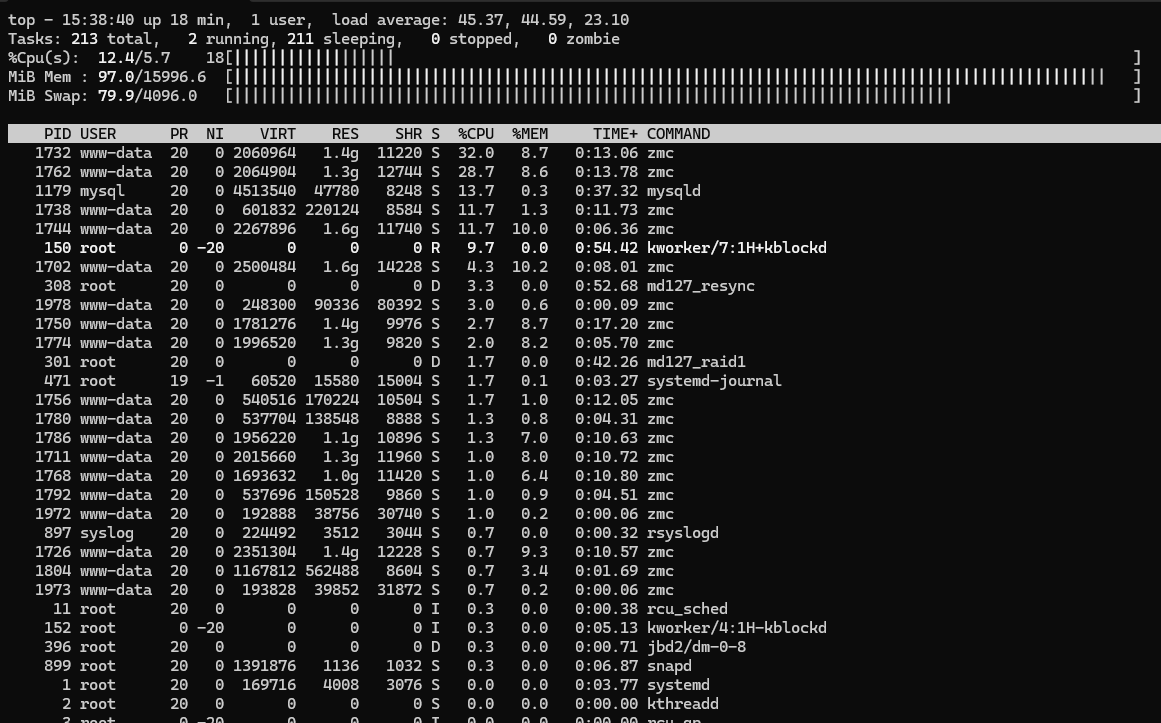The width and height of the screenshot is (1161, 723).
Task: Click the TIME+ column header
Action: 615,133
